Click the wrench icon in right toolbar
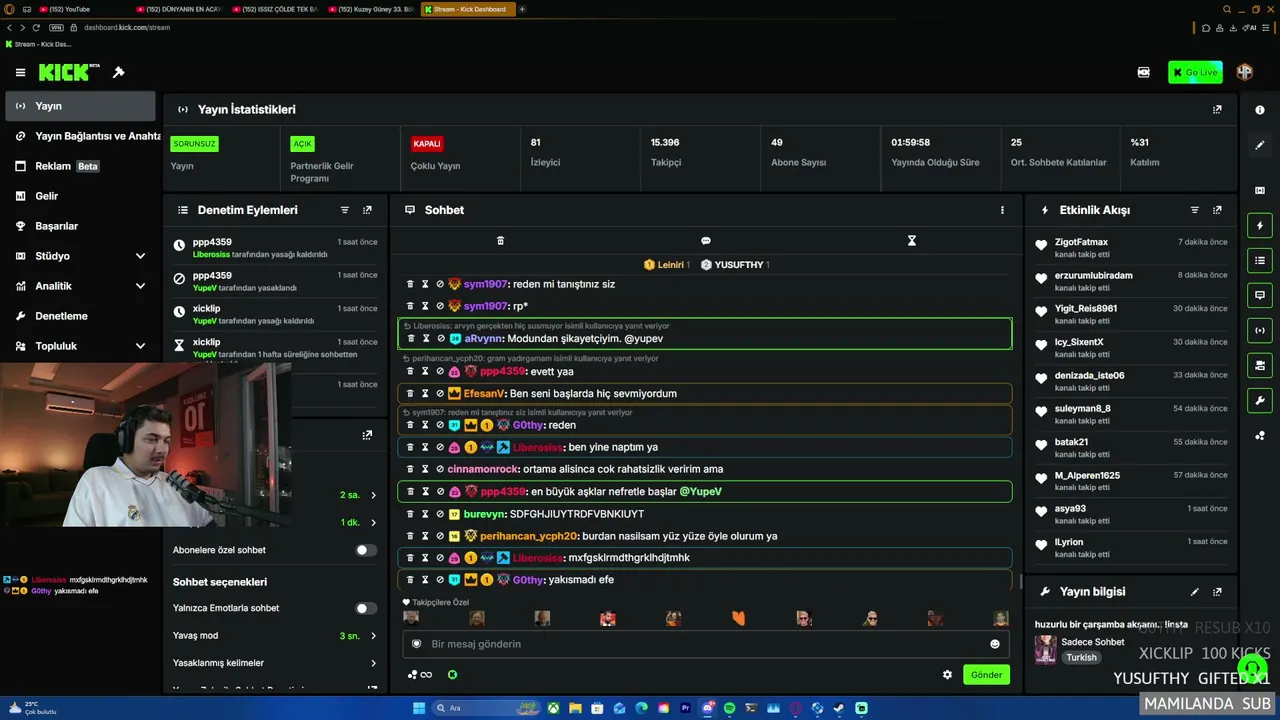The image size is (1280, 720). pos(1260,401)
